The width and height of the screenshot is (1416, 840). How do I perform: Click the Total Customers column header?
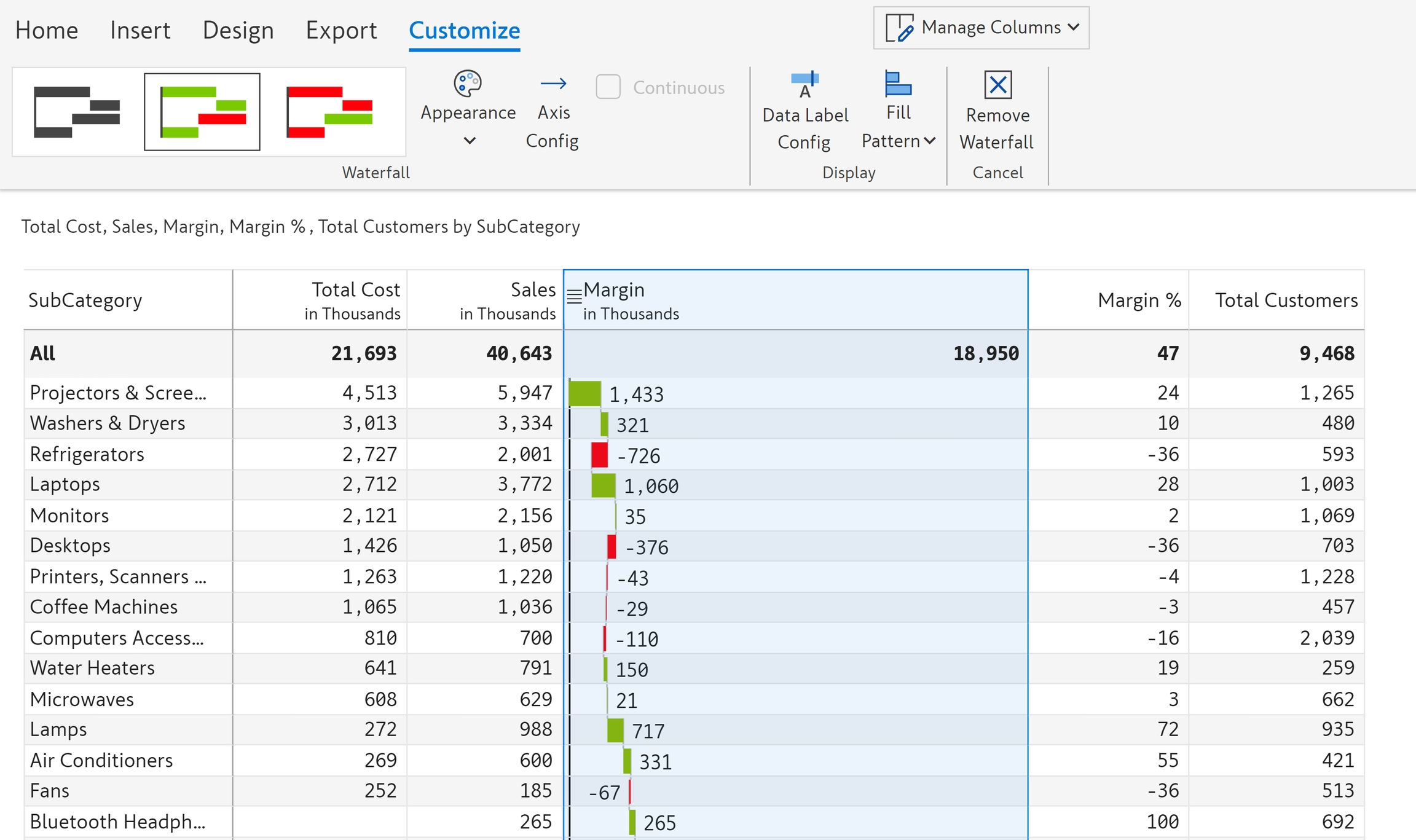pyautogui.click(x=1286, y=300)
